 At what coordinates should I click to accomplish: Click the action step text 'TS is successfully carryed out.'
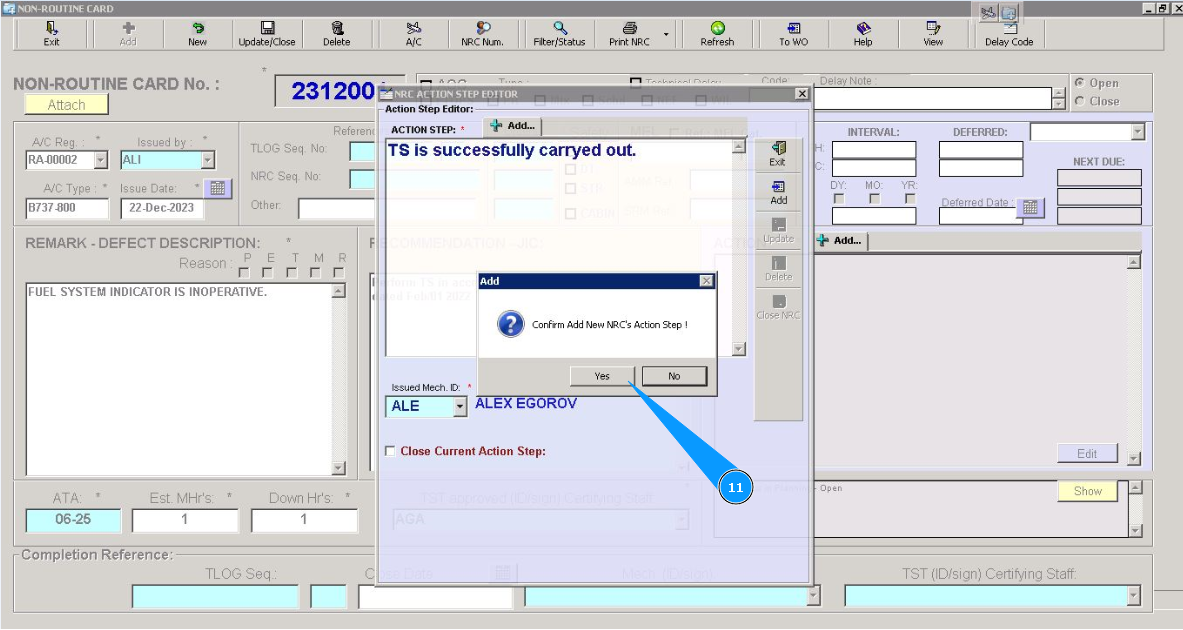pos(512,150)
